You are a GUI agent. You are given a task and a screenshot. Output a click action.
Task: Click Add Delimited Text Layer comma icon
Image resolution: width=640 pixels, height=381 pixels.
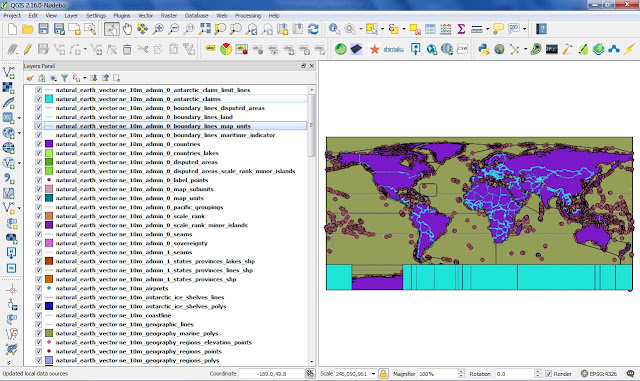[9, 178]
